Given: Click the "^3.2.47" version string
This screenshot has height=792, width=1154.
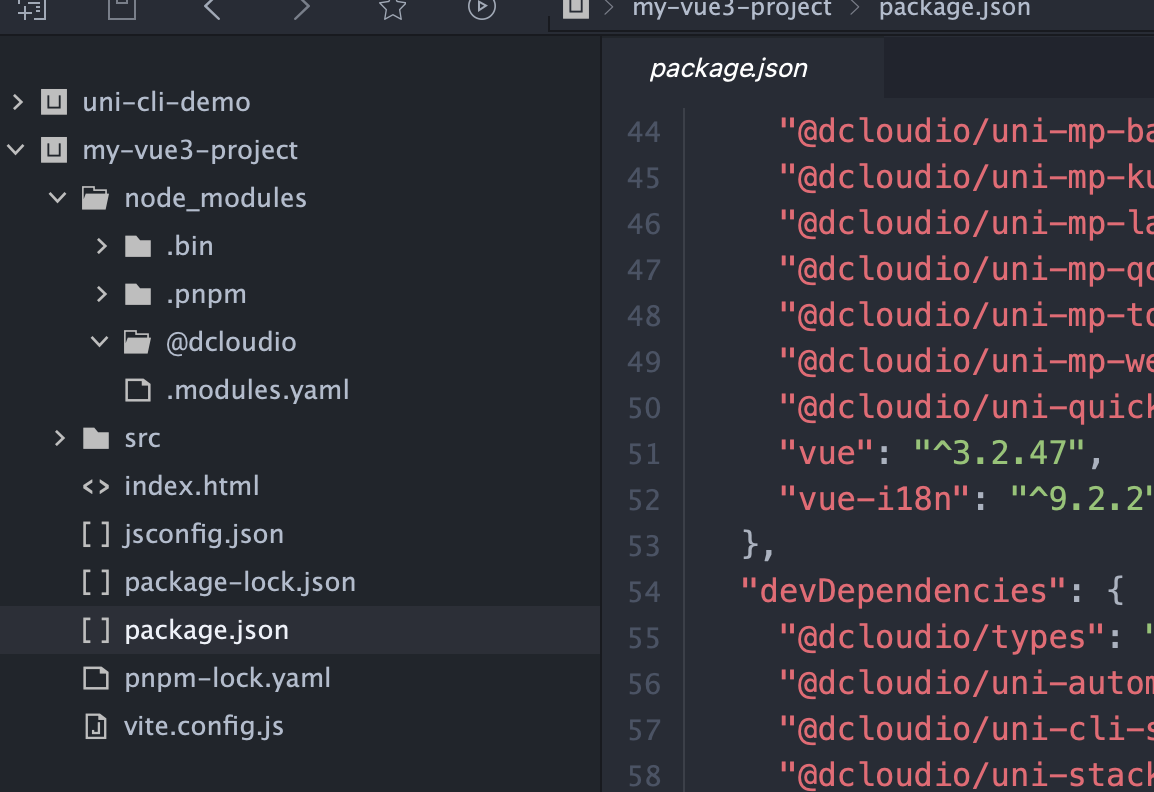Looking at the screenshot, I should tap(999, 453).
